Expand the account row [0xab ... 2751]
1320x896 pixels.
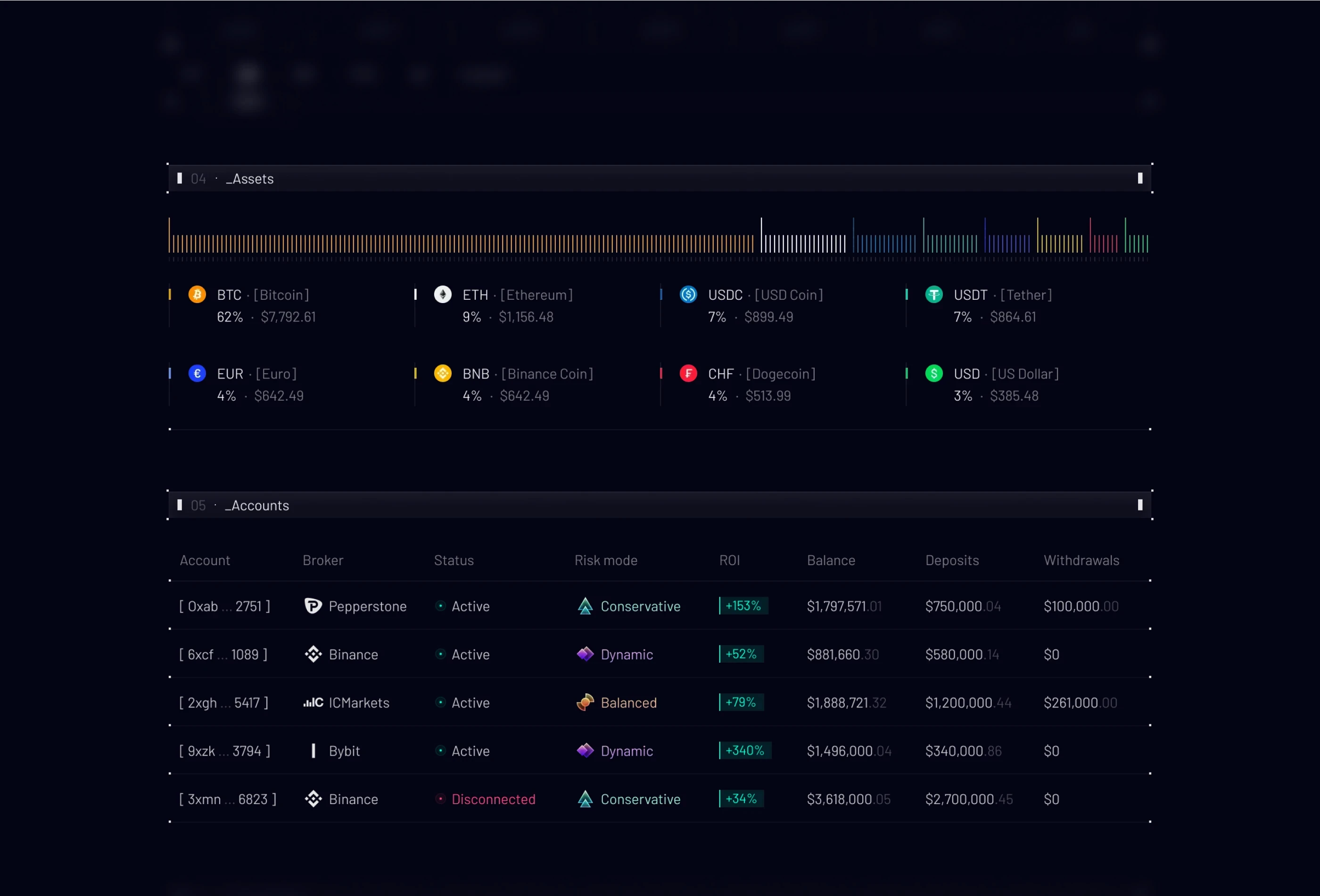pyautogui.click(x=224, y=606)
